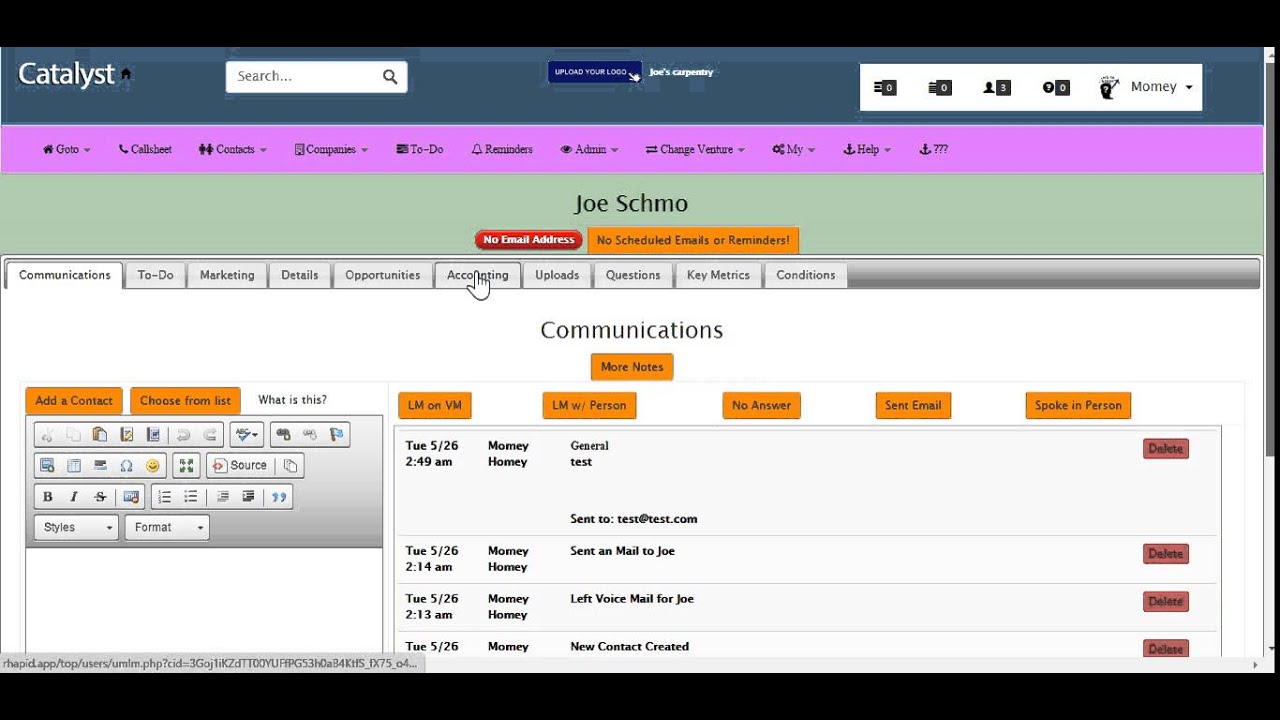The height and width of the screenshot is (720, 1280).
Task: Click the question mark counter showing 0
Action: (x=1055, y=88)
